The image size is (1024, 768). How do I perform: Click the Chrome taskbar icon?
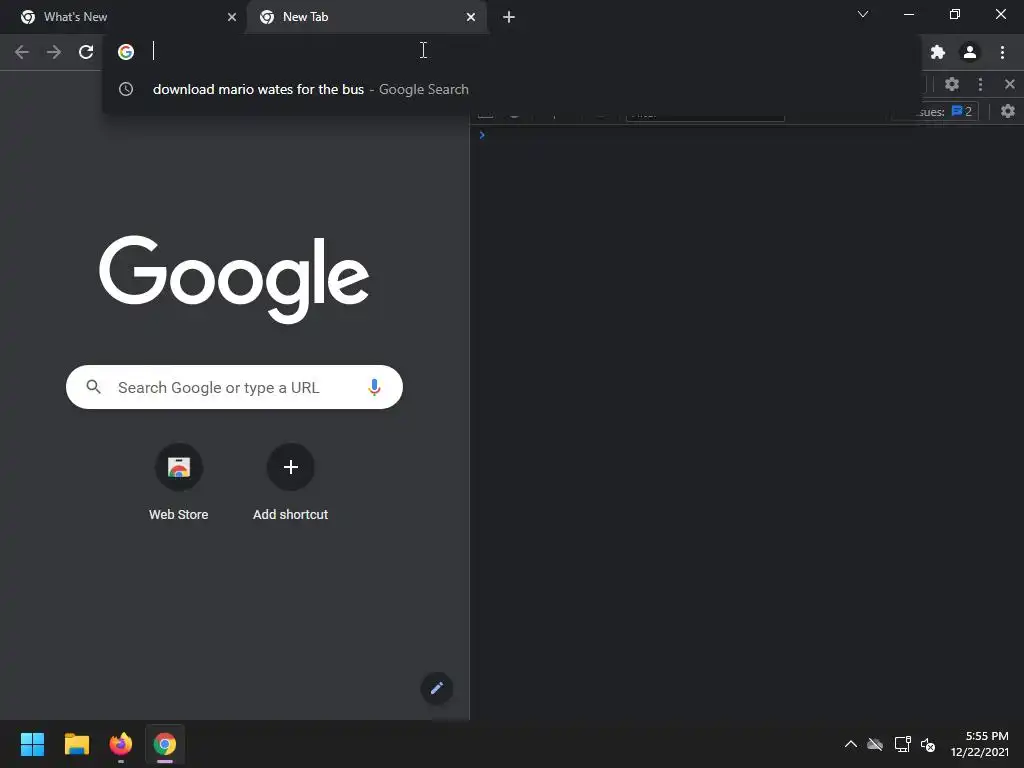pyautogui.click(x=165, y=744)
